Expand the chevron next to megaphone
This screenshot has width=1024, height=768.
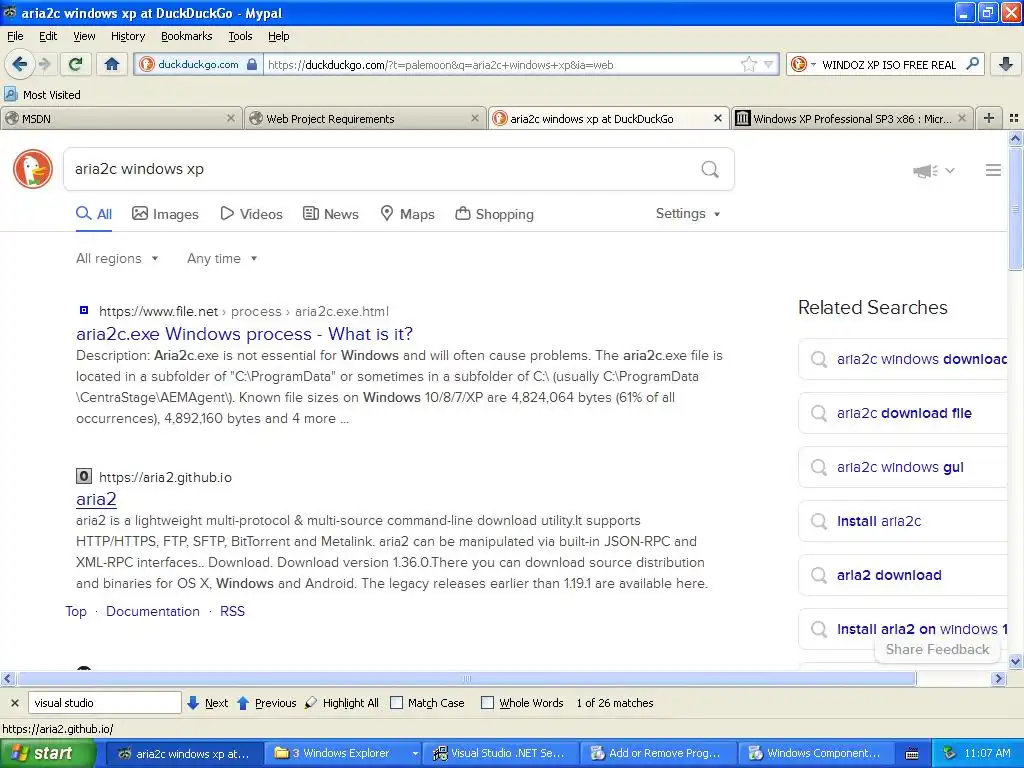click(x=950, y=170)
